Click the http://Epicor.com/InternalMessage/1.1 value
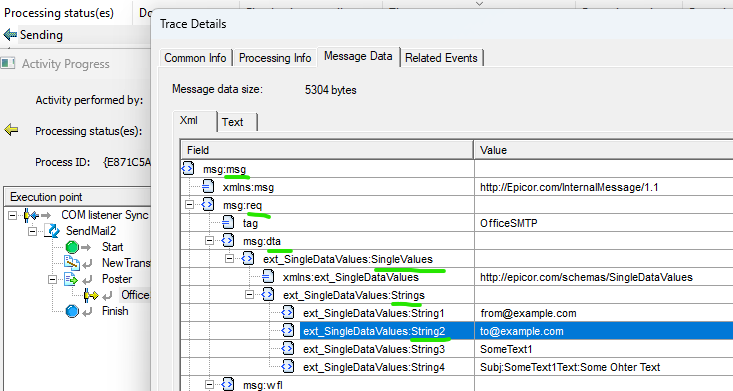This screenshot has height=391, width=733. pyautogui.click(x=569, y=187)
